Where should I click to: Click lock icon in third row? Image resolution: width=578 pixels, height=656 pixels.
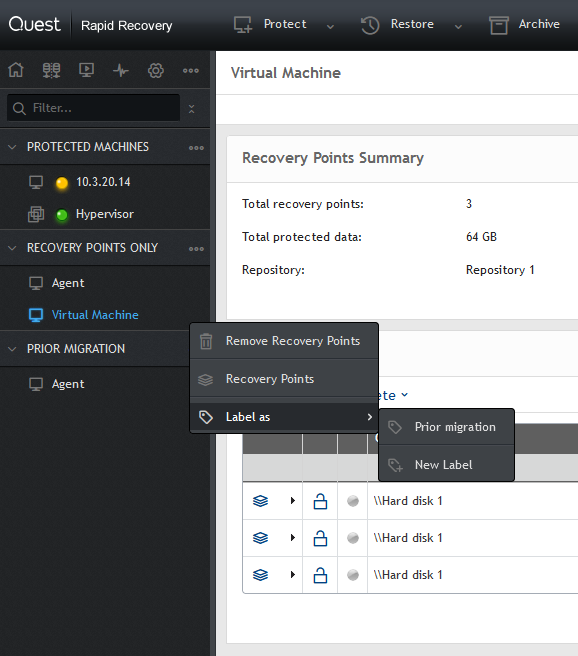[x=320, y=575]
